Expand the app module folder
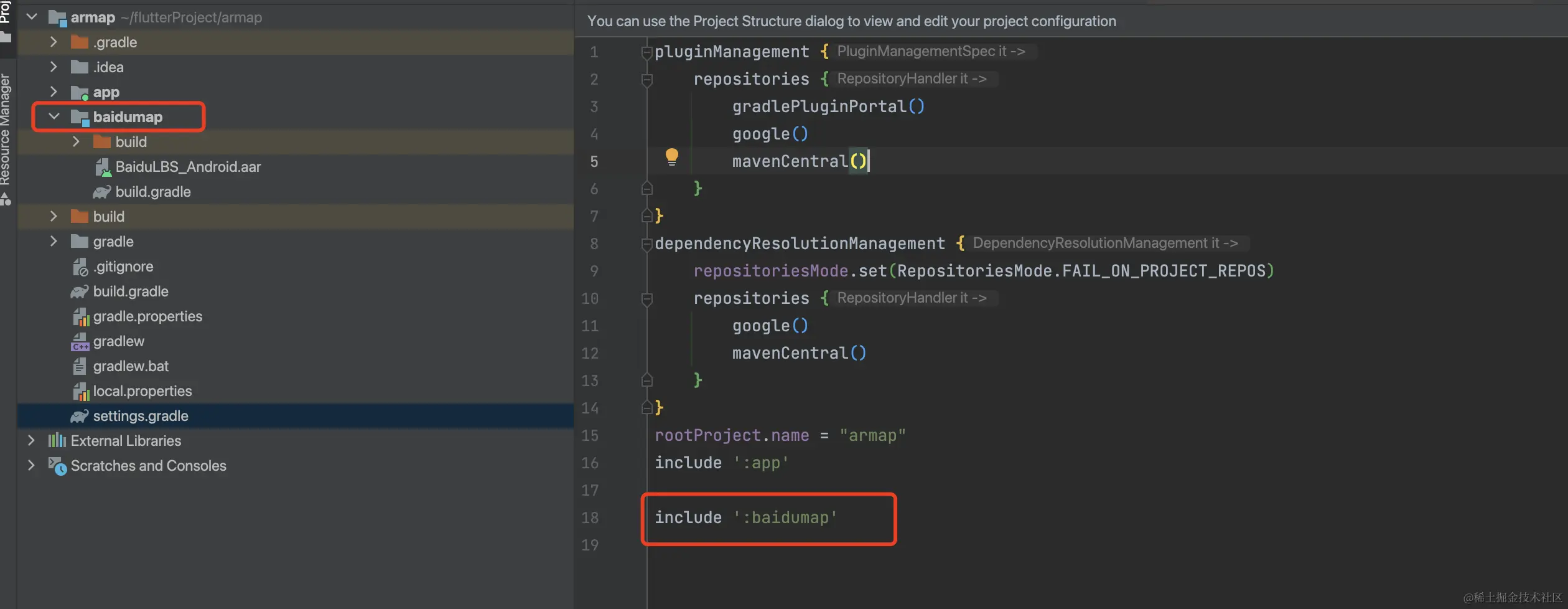 (54, 92)
